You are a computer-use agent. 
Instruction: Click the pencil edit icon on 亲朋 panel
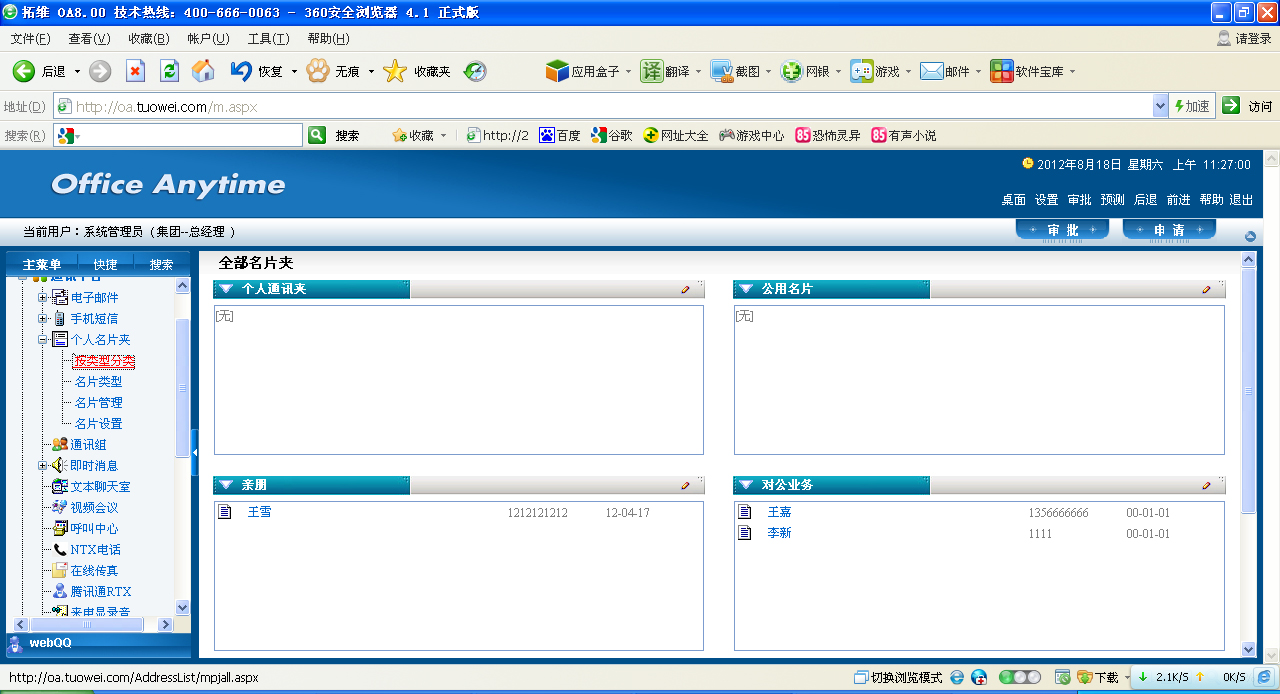point(685,485)
